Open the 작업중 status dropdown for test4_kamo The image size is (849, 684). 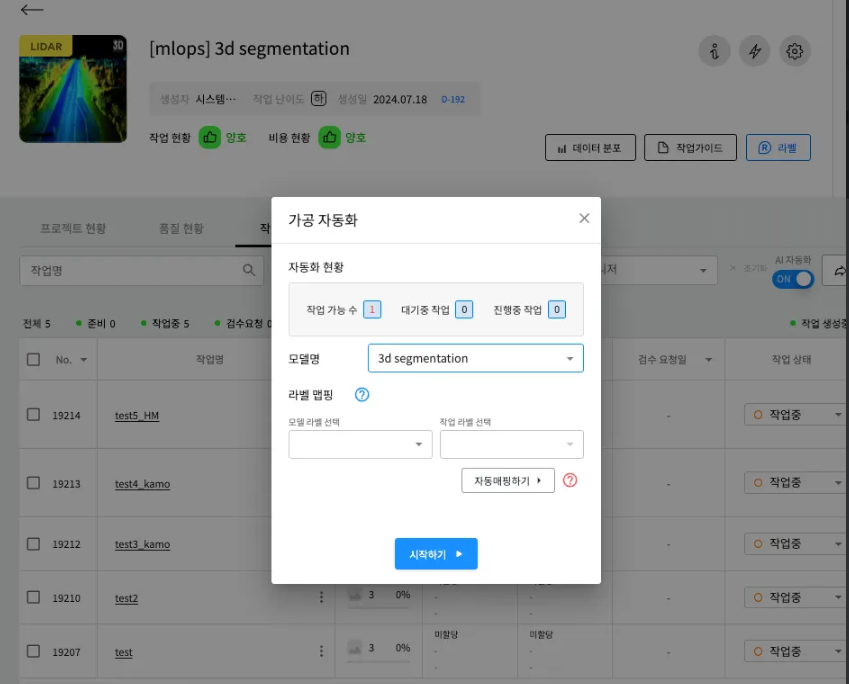[x=796, y=482]
